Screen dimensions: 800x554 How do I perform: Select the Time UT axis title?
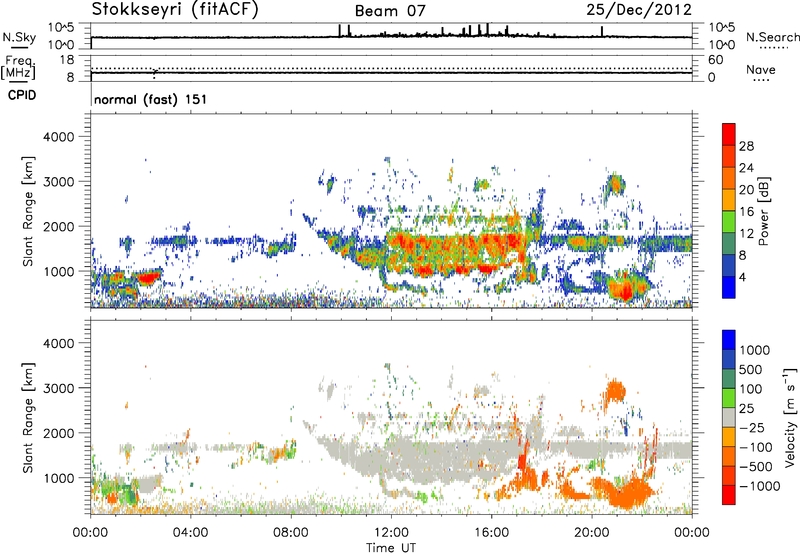click(391, 548)
